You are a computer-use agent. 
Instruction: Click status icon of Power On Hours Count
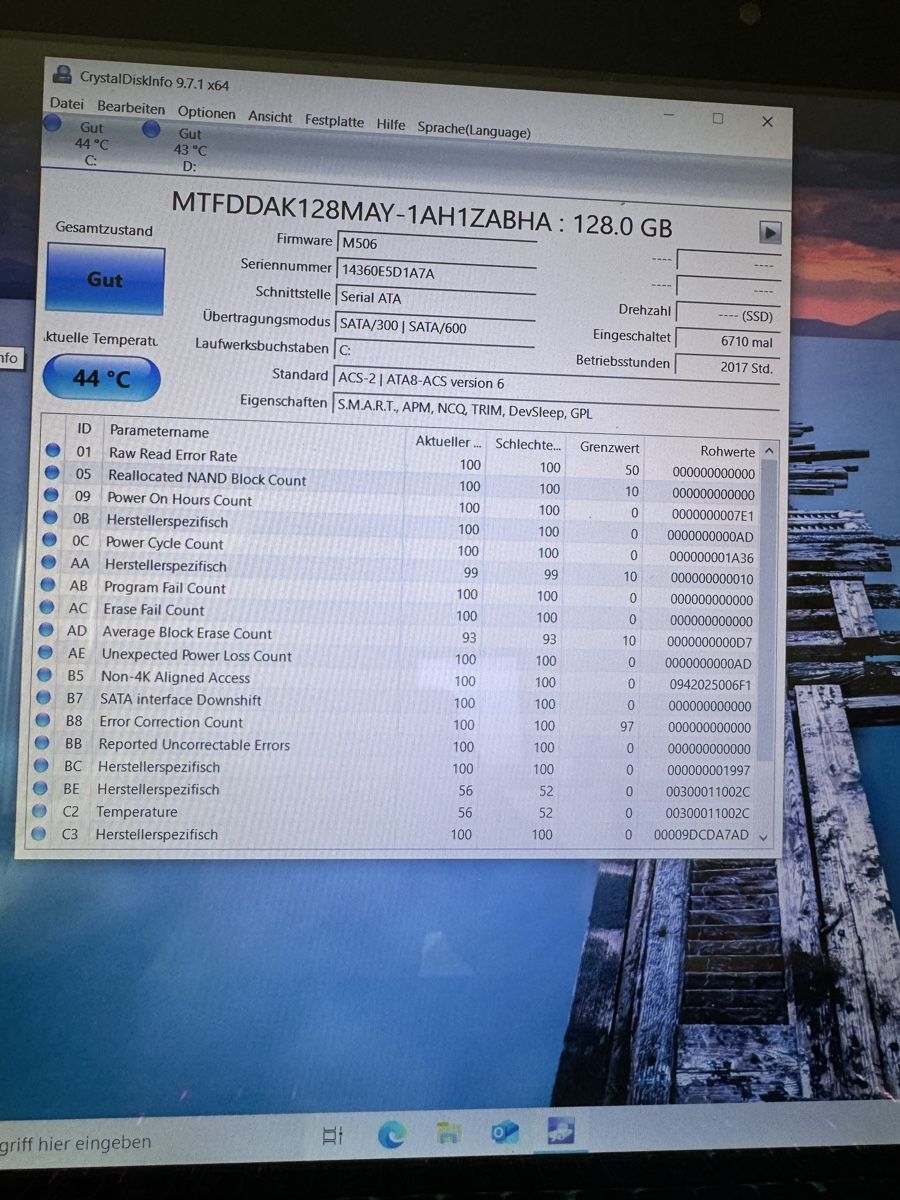(x=51, y=495)
